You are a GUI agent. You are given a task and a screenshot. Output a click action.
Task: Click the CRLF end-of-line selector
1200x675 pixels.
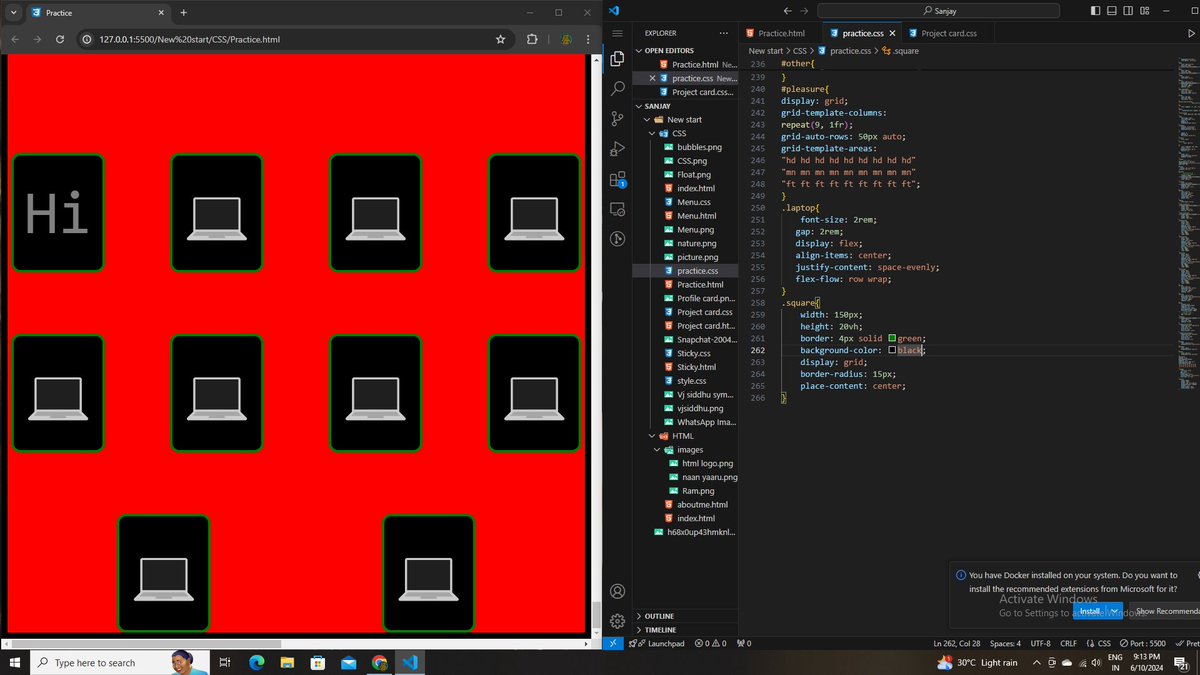(x=1068, y=643)
